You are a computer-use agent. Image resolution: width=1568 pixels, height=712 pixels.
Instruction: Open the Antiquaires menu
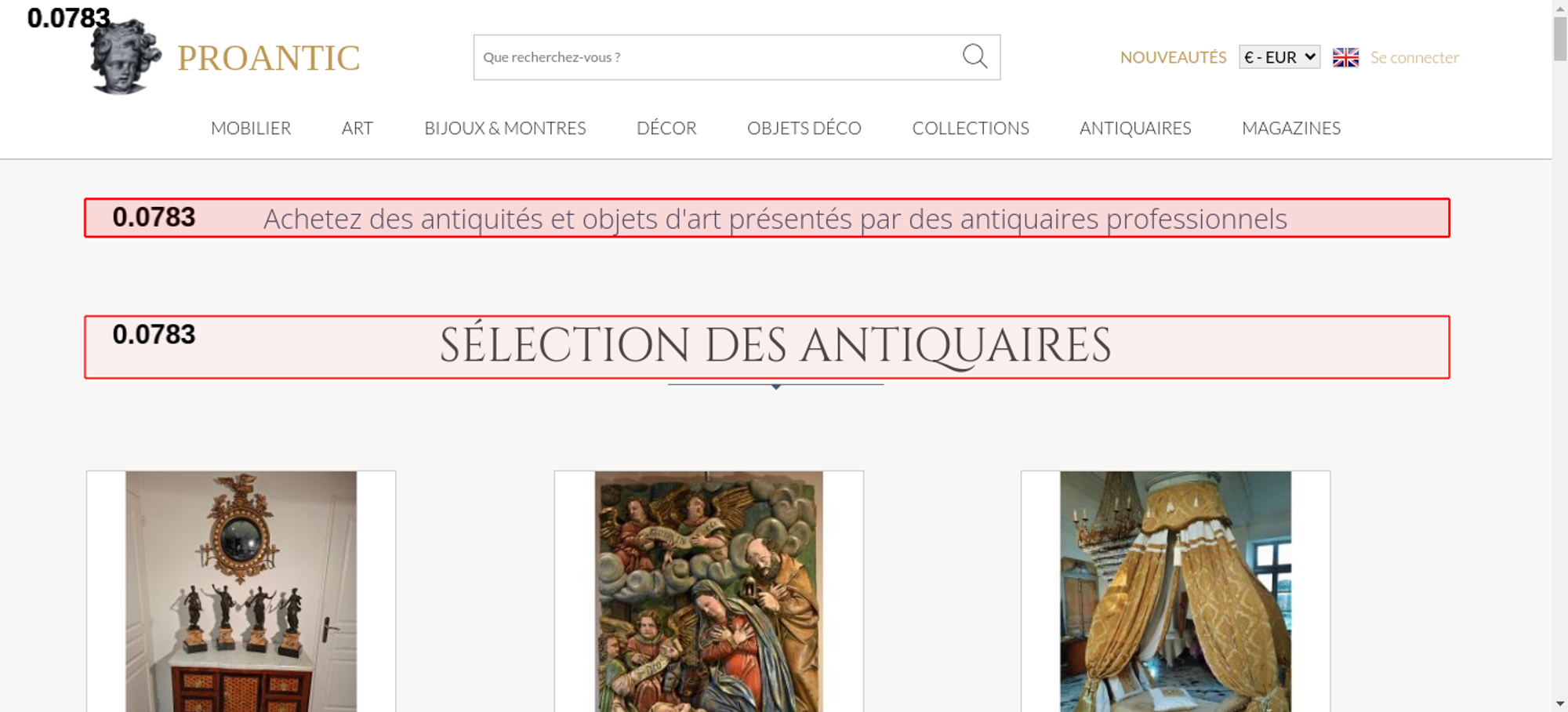pyautogui.click(x=1134, y=128)
